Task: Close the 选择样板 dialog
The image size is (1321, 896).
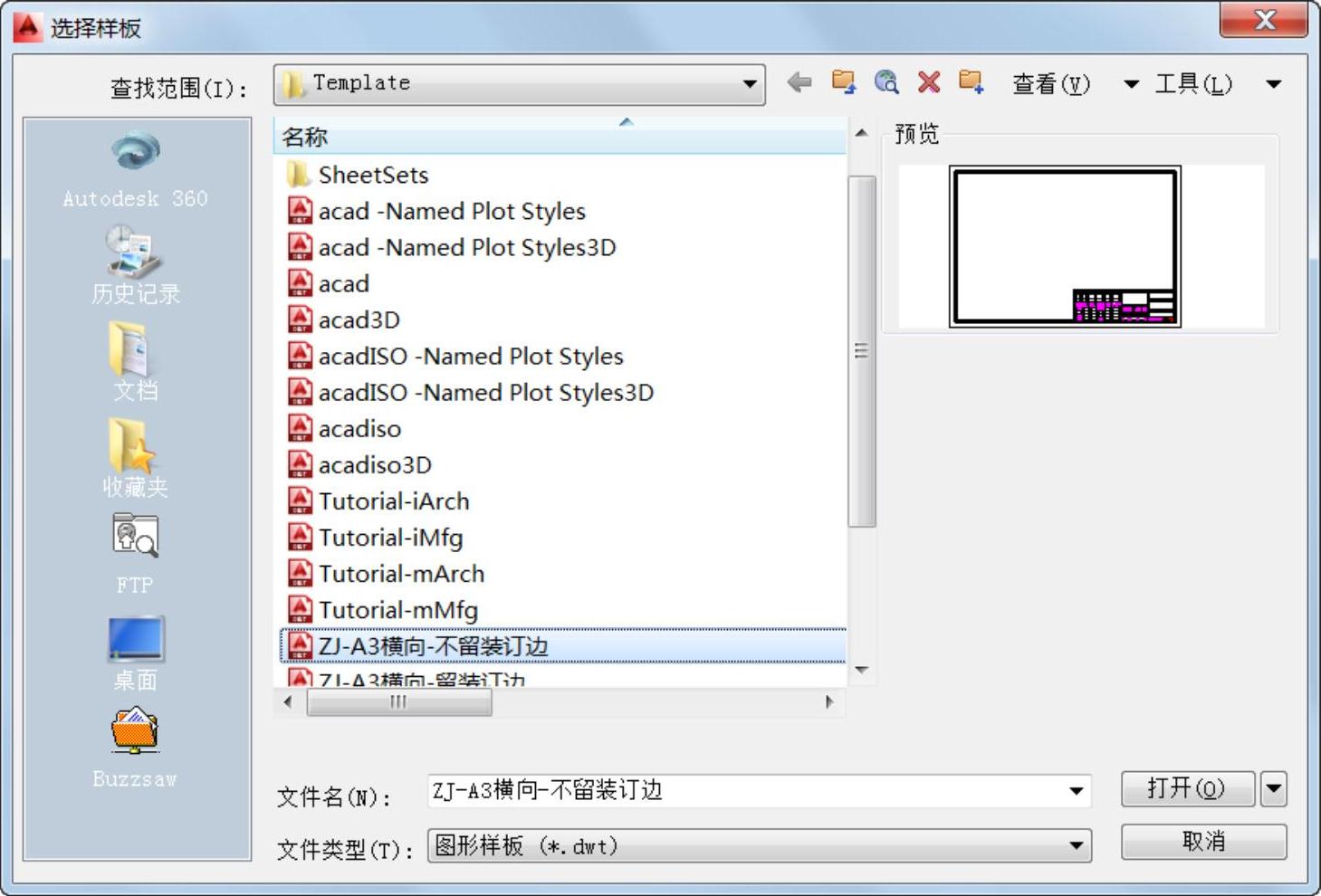Action: point(1265,19)
